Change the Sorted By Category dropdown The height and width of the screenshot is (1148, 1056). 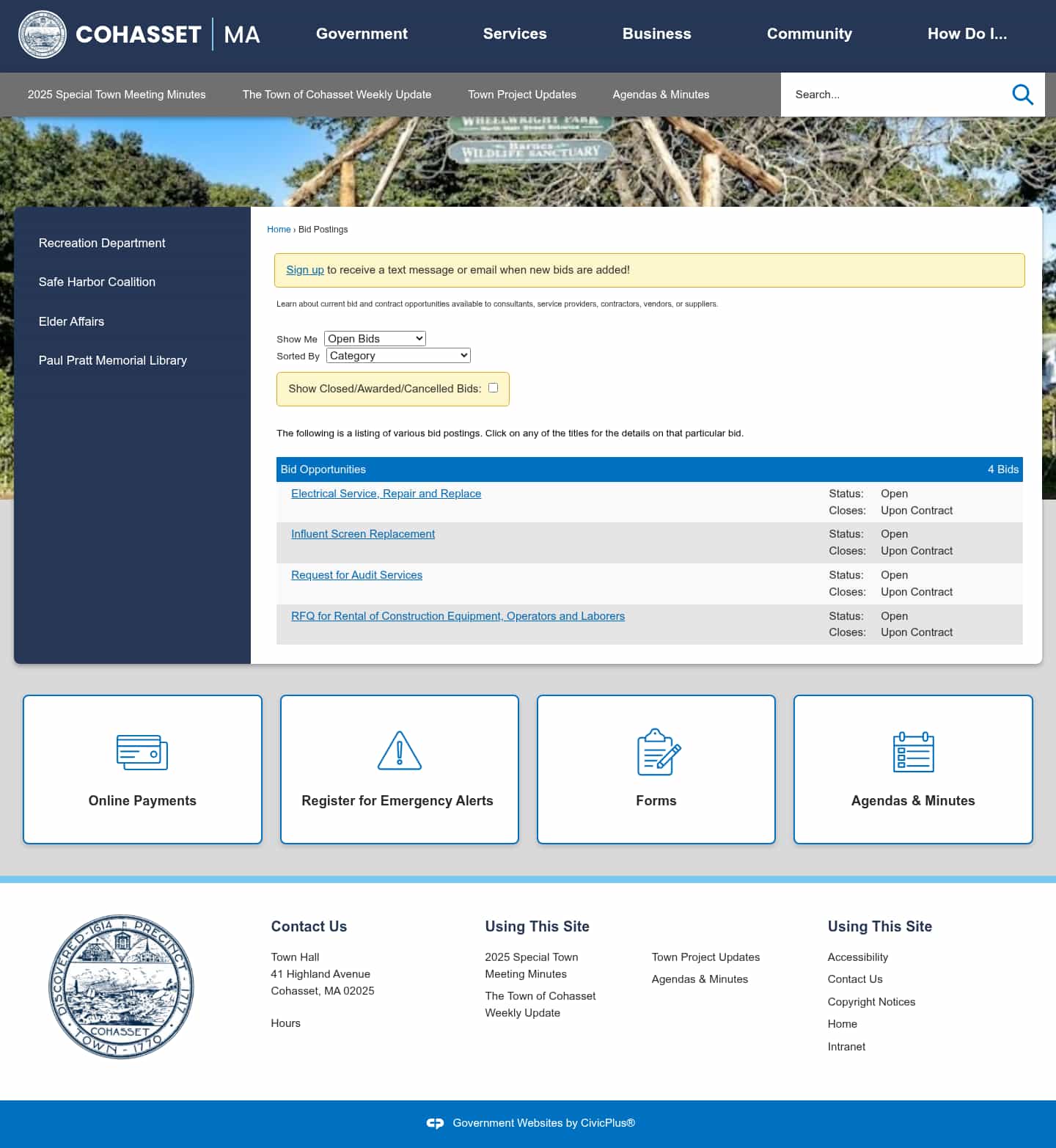click(397, 355)
